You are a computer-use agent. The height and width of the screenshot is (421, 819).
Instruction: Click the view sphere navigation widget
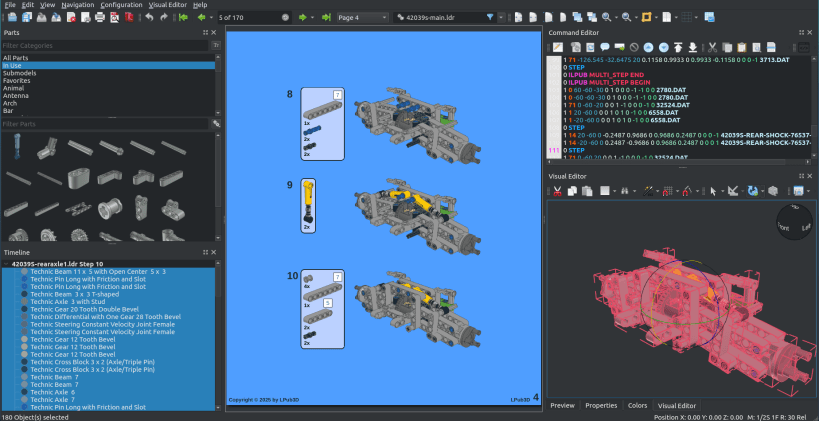[794, 222]
